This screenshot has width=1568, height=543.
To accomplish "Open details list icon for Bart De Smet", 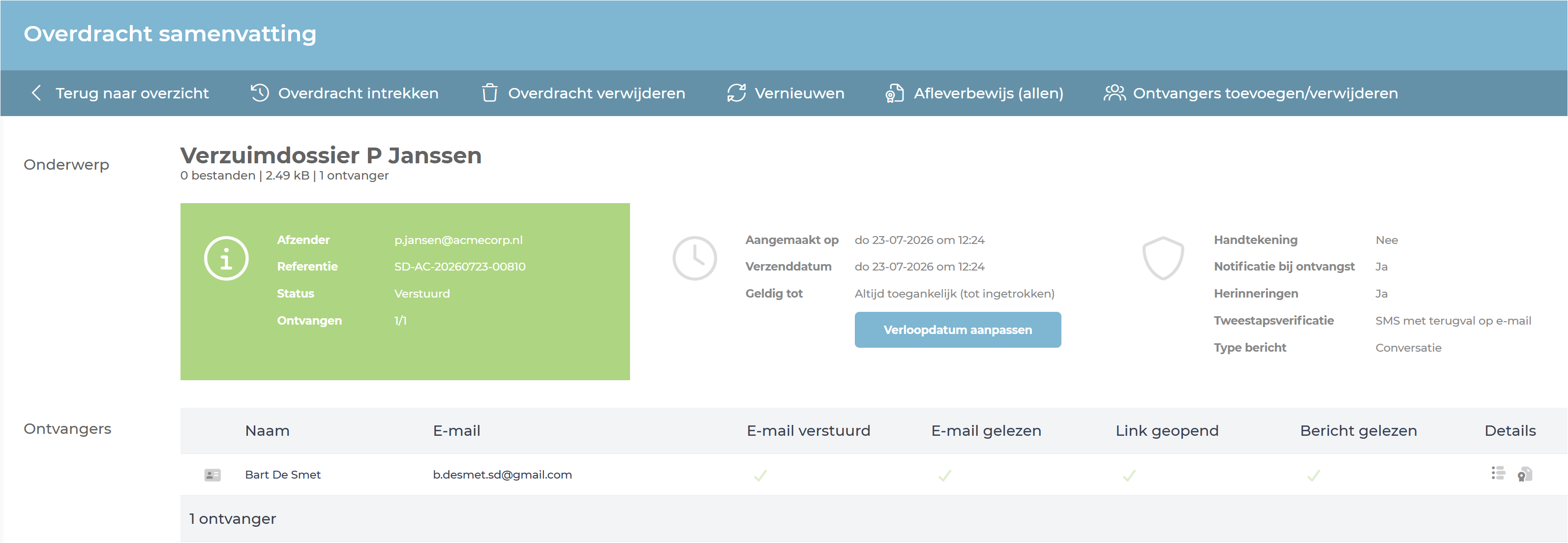I will coord(1498,473).
